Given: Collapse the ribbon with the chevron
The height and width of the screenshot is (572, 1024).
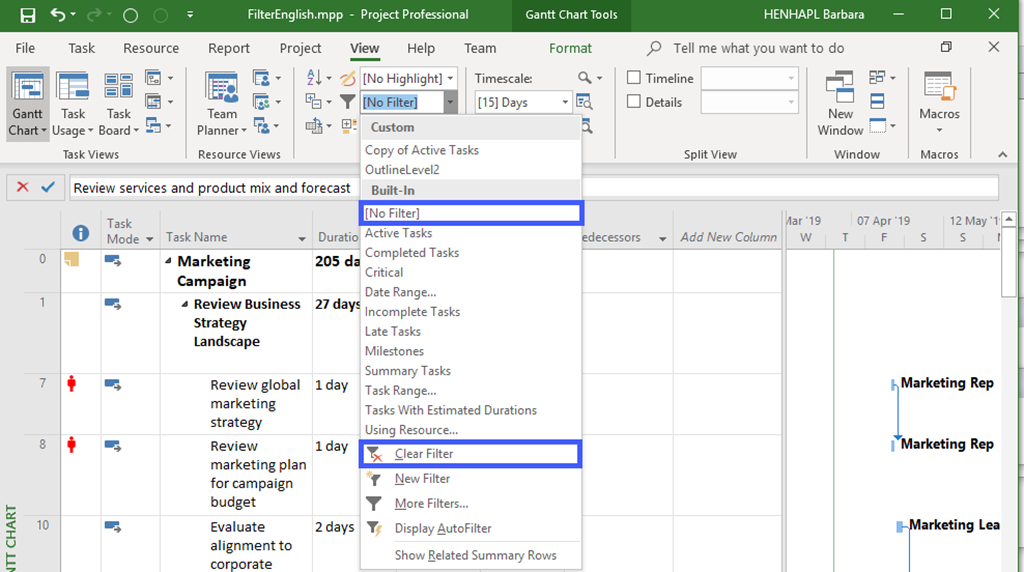Looking at the screenshot, I should coord(1002,155).
